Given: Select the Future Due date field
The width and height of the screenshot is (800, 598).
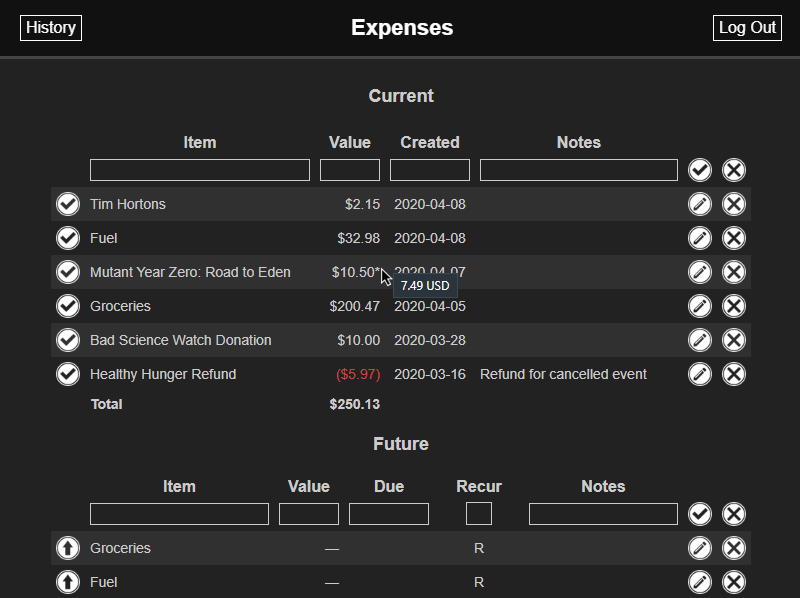Looking at the screenshot, I should (x=389, y=514).
